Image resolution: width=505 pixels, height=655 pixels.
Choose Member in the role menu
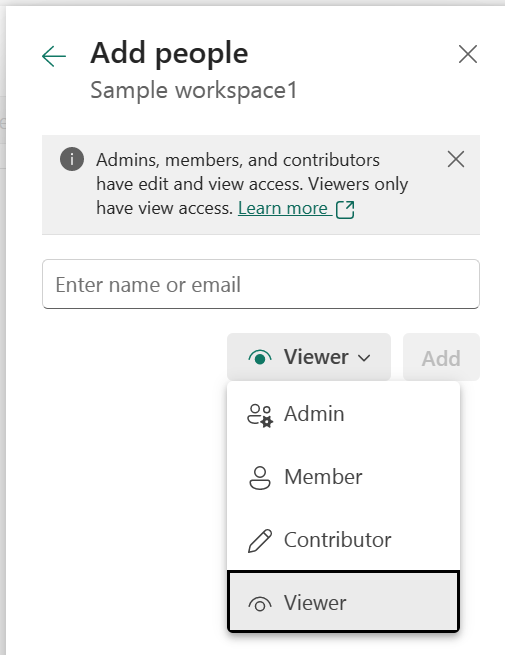coord(343,477)
